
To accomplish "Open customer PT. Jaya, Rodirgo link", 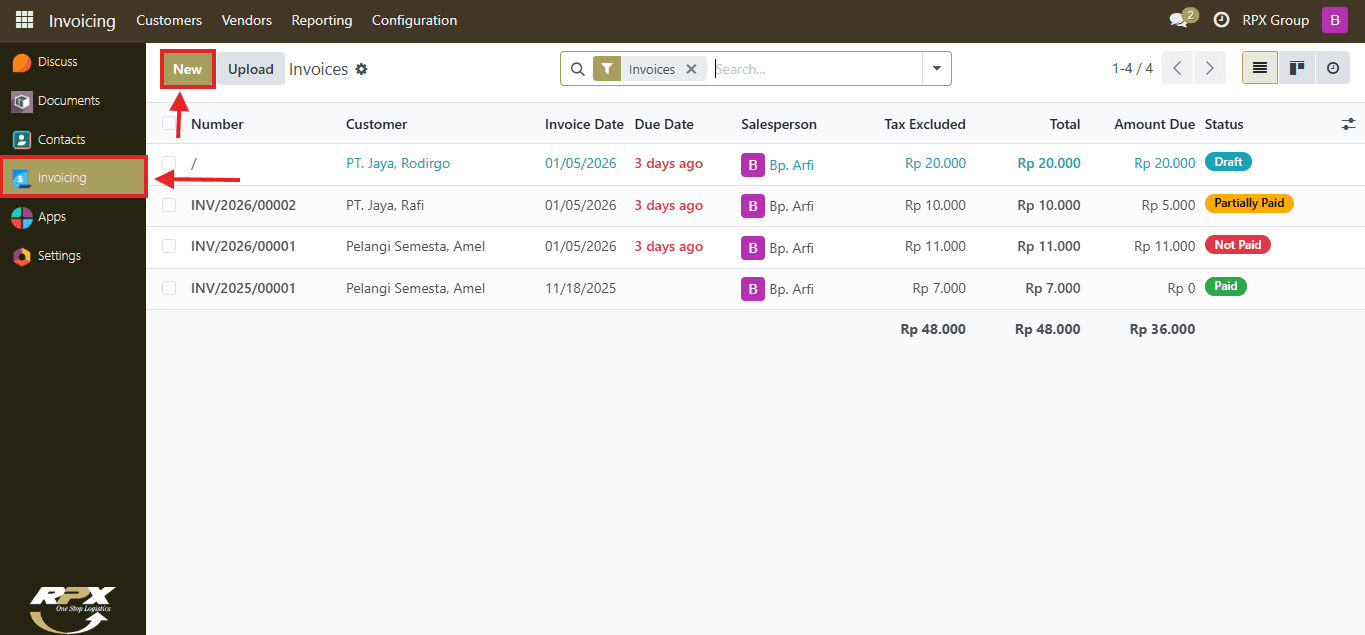I will (398, 163).
